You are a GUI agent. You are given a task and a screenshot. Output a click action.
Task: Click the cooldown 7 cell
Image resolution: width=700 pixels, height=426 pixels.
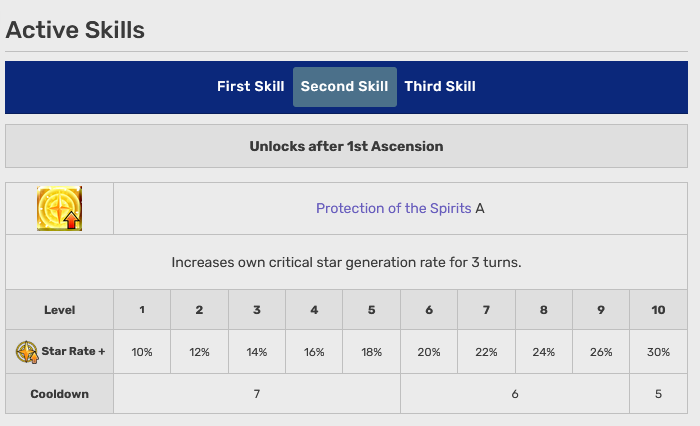tap(257, 394)
